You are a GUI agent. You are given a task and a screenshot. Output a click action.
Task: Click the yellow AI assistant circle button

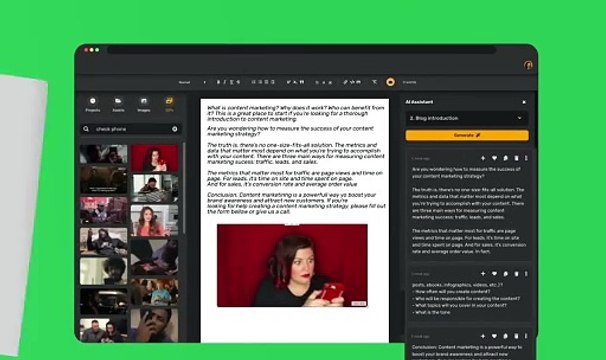click(x=390, y=82)
